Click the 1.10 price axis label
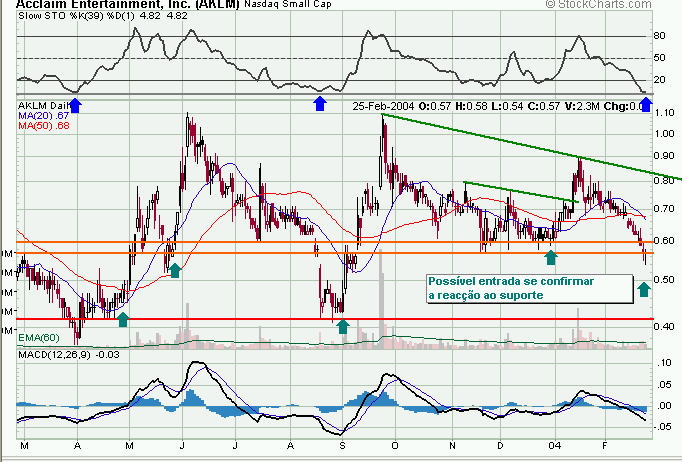Image resolution: width=682 pixels, height=462 pixels. click(664, 113)
